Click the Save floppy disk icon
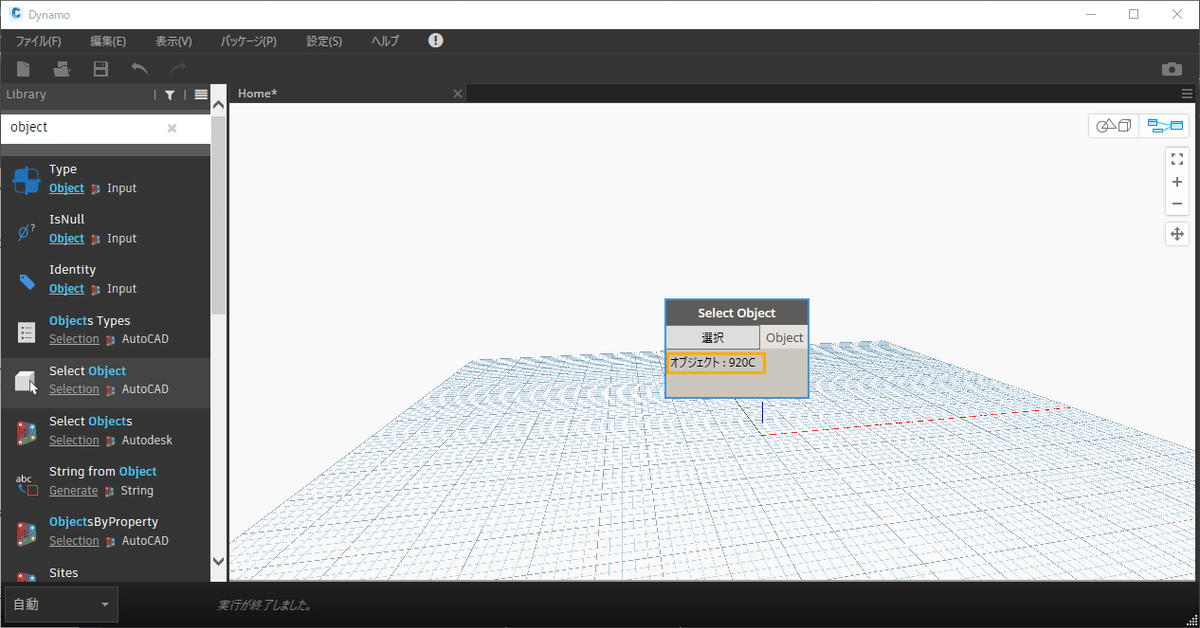Image resolution: width=1200 pixels, height=628 pixels. pos(100,69)
